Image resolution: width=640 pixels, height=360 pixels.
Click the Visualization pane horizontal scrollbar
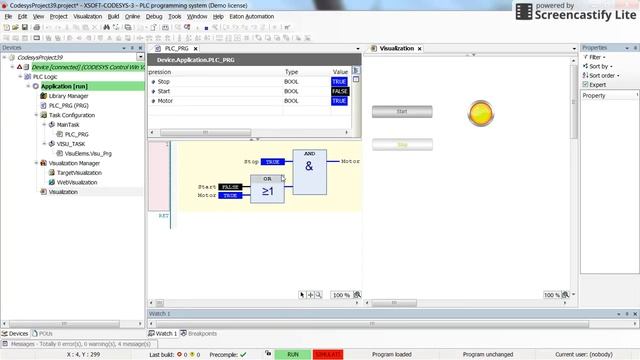[394, 303]
